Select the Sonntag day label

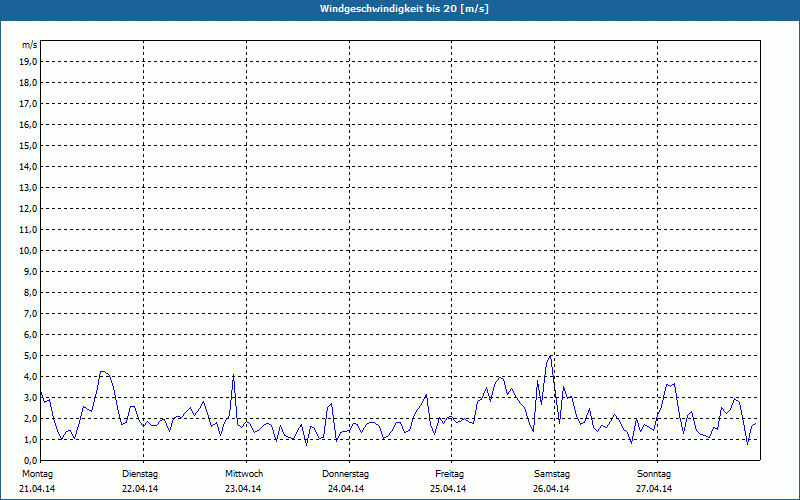[654, 473]
